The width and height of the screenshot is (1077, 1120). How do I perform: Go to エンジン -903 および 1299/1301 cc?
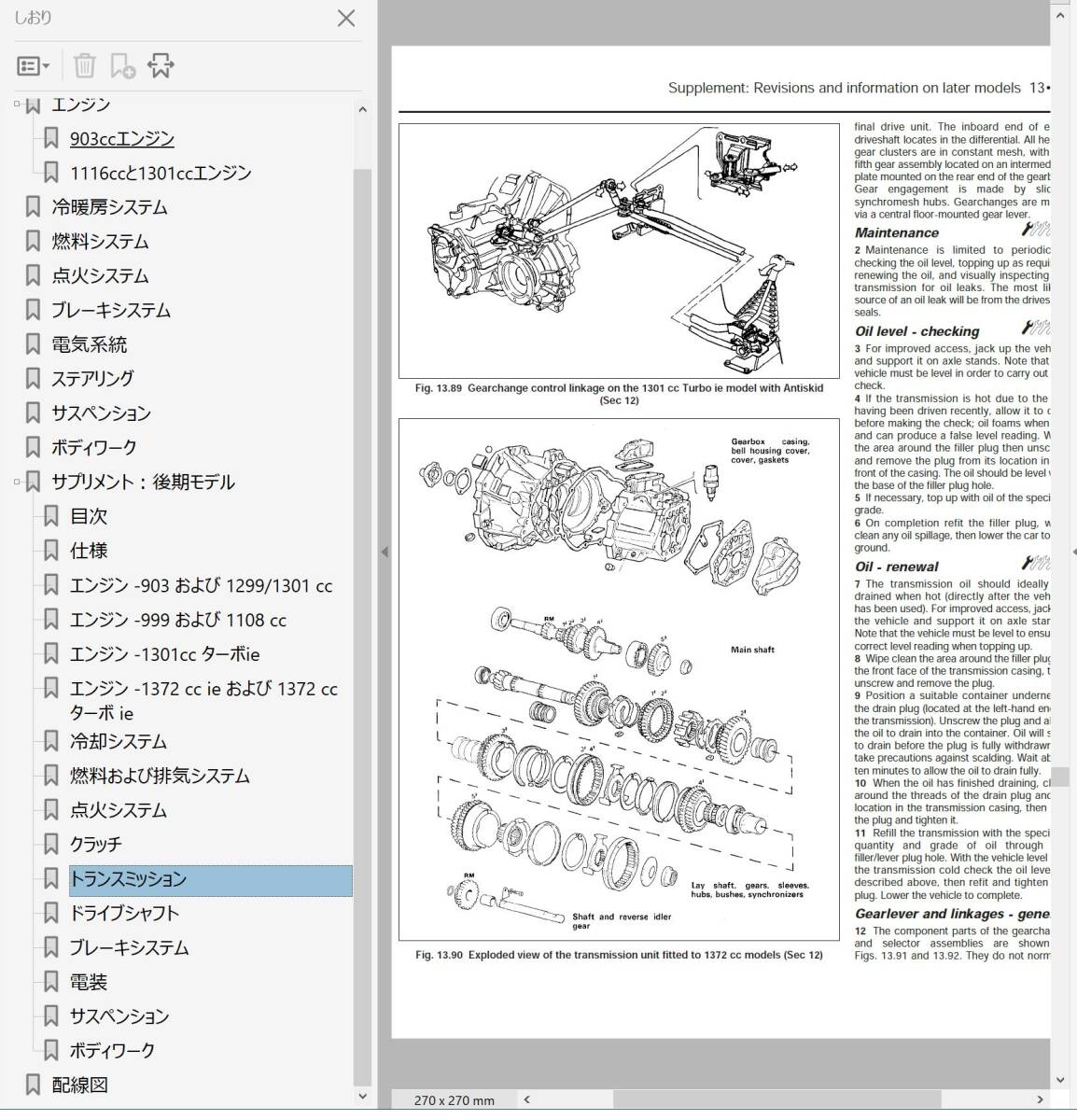[201, 586]
